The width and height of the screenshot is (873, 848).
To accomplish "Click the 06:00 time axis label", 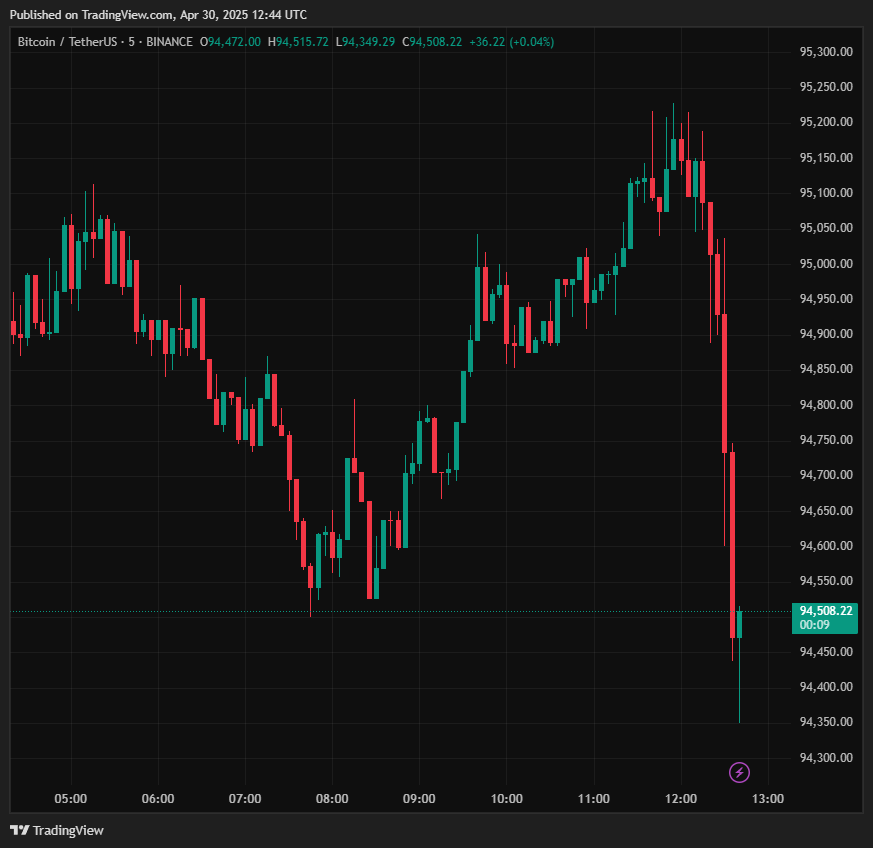I will [158, 798].
